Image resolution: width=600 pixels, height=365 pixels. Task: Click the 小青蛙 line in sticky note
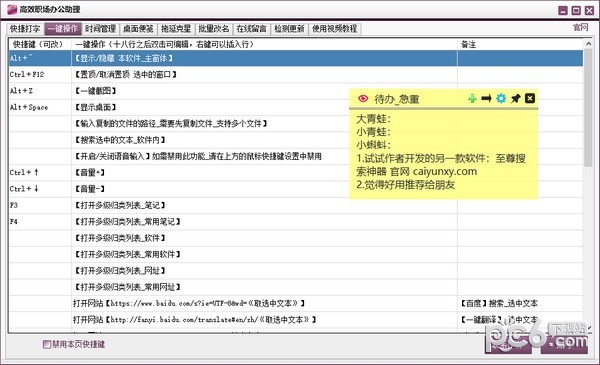click(x=373, y=132)
